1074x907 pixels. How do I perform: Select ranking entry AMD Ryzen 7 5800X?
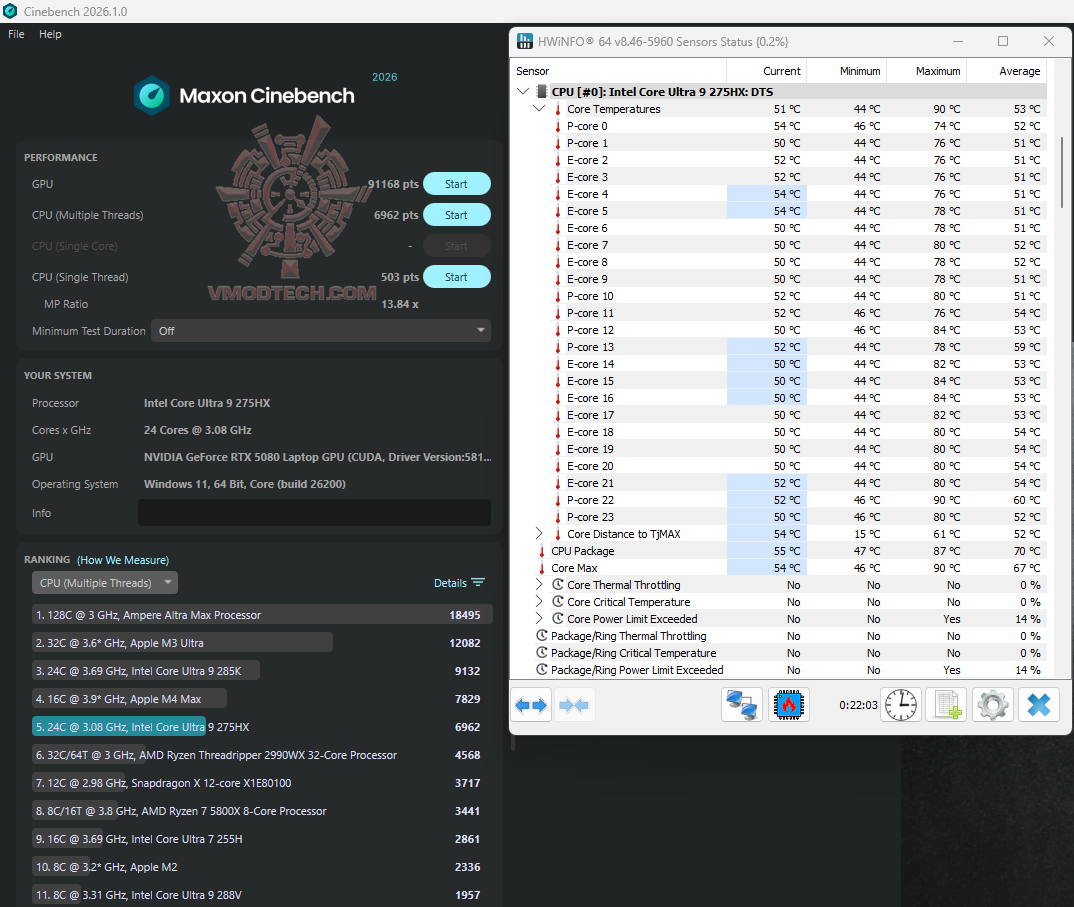coord(262,811)
